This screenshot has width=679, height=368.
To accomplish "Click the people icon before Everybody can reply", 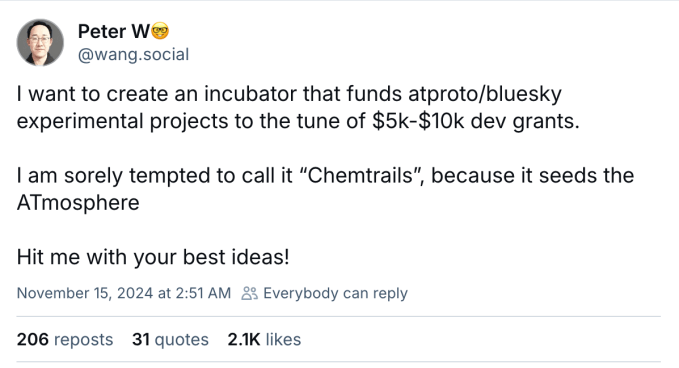I will click(249, 294).
